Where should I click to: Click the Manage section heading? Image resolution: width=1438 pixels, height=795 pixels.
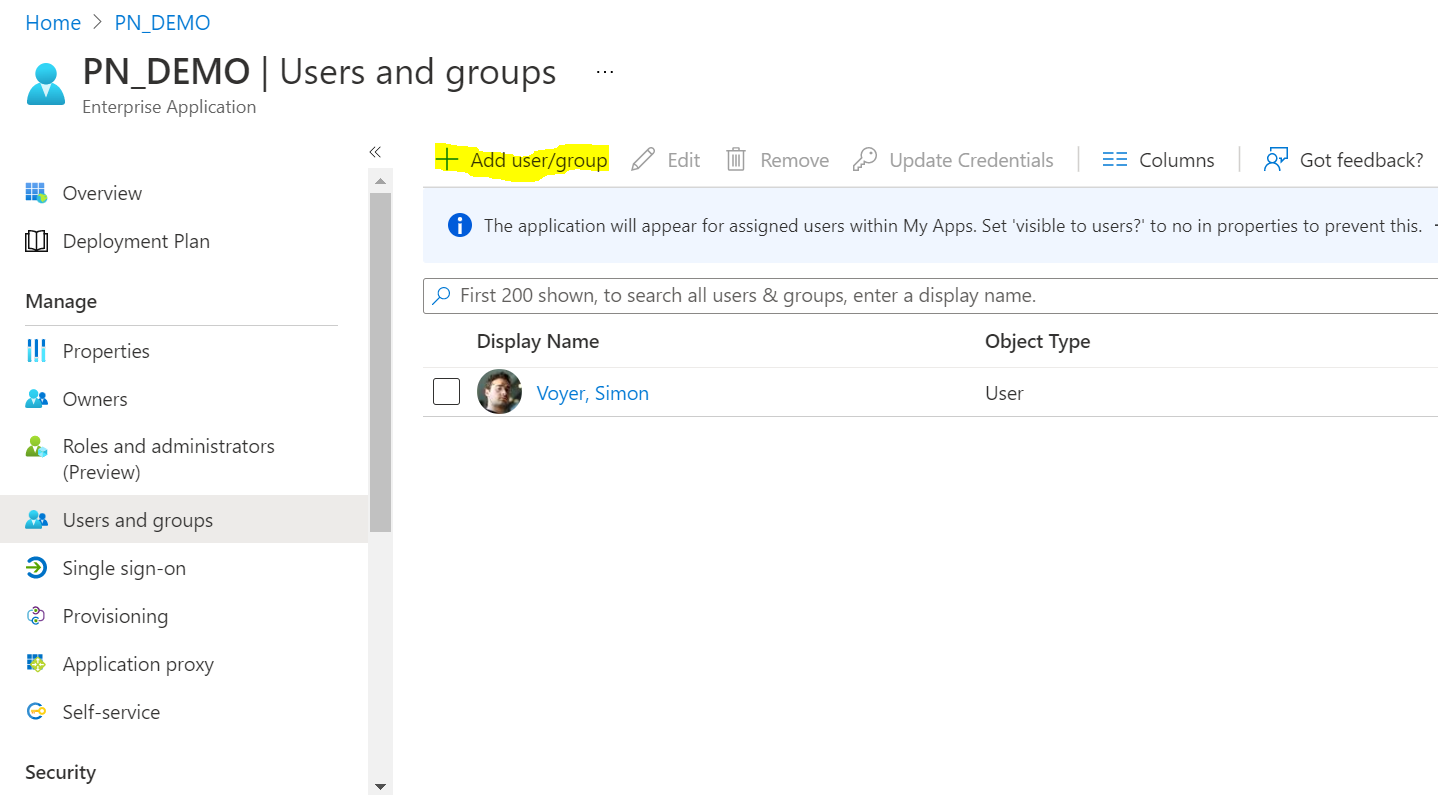(x=61, y=301)
